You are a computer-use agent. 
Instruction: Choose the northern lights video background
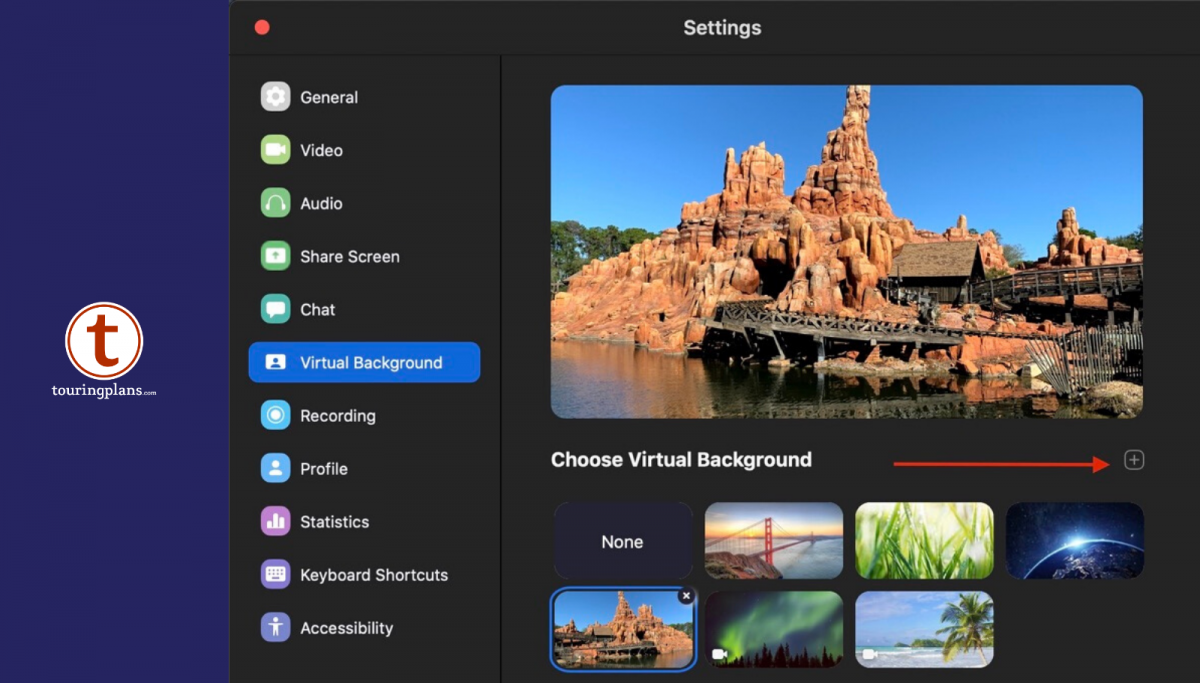click(x=774, y=629)
